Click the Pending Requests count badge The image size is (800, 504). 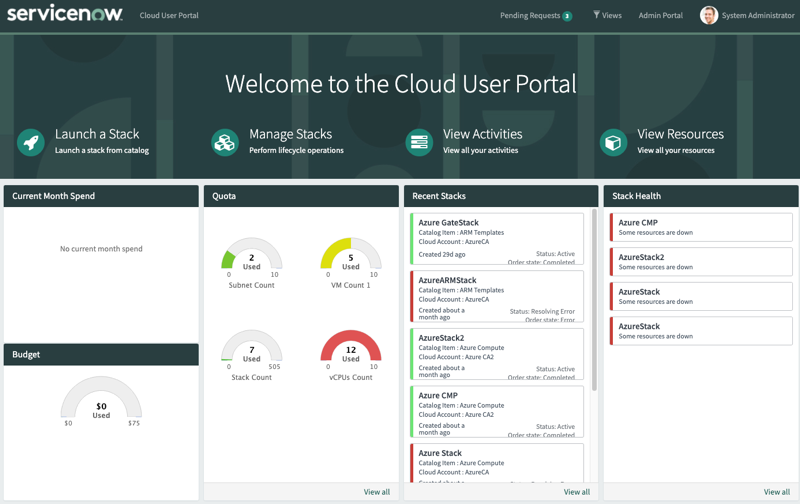(567, 16)
